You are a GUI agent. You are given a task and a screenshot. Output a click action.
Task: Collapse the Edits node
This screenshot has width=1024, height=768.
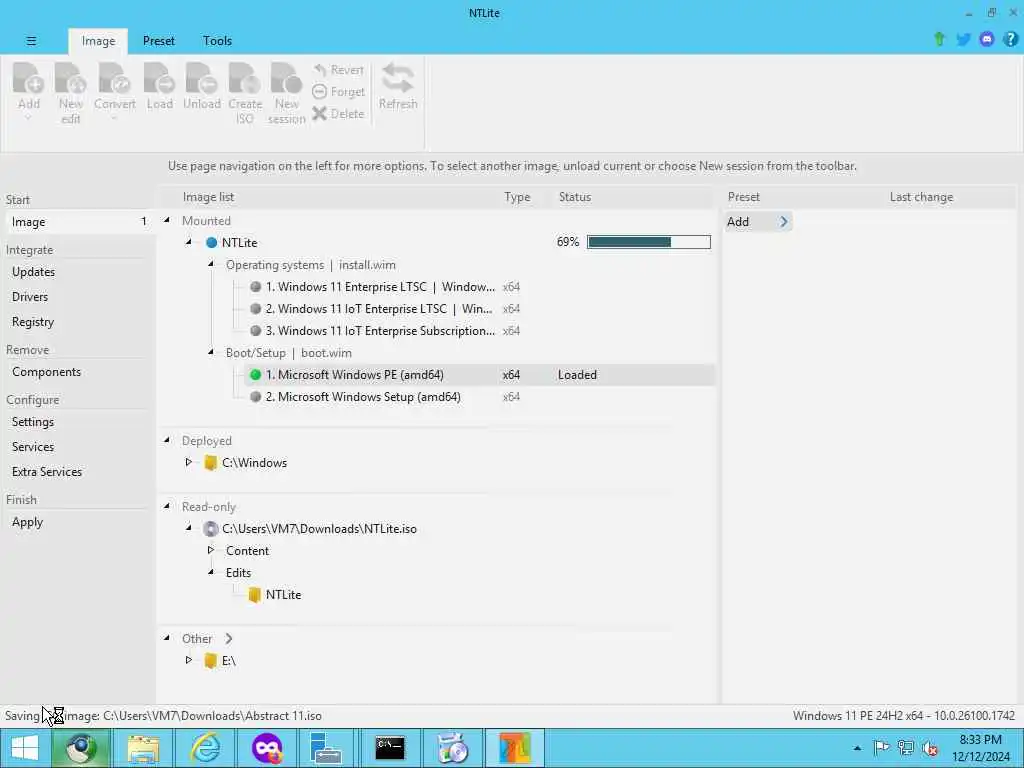pos(211,572)
